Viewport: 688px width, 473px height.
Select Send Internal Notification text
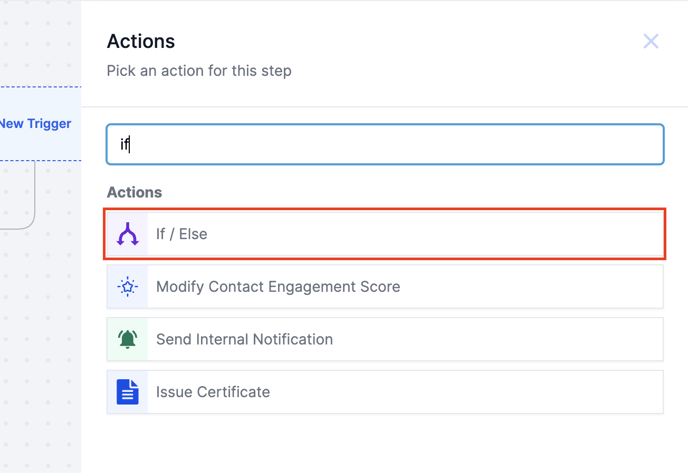[x=244, y=340]
